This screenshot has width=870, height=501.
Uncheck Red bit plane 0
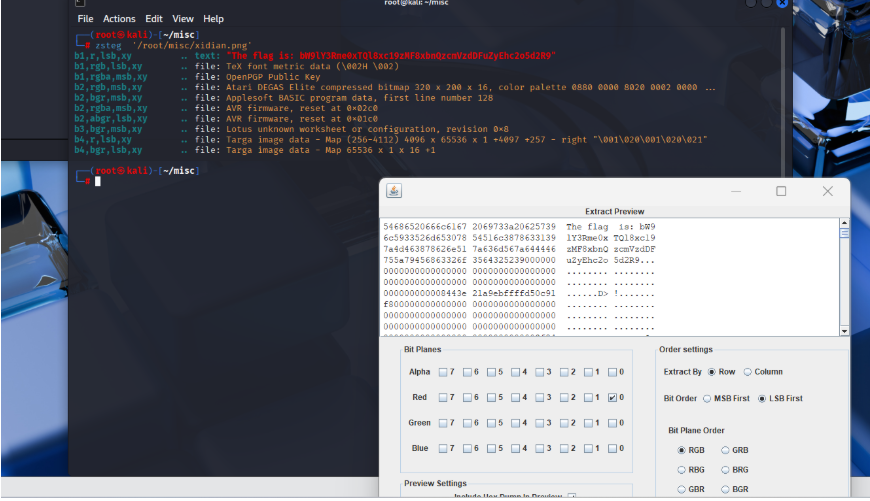coord(612,398)
